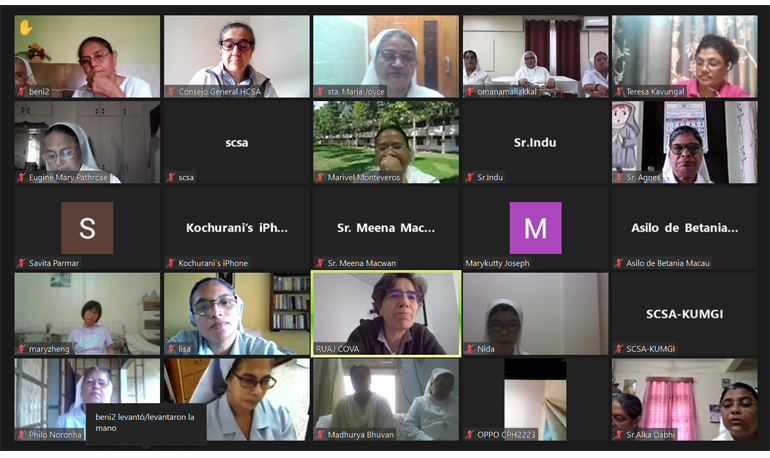The image size is (770, 458).
Task: Select the Kochurani's iPhone participant tile
Action: tap(237, 228)
